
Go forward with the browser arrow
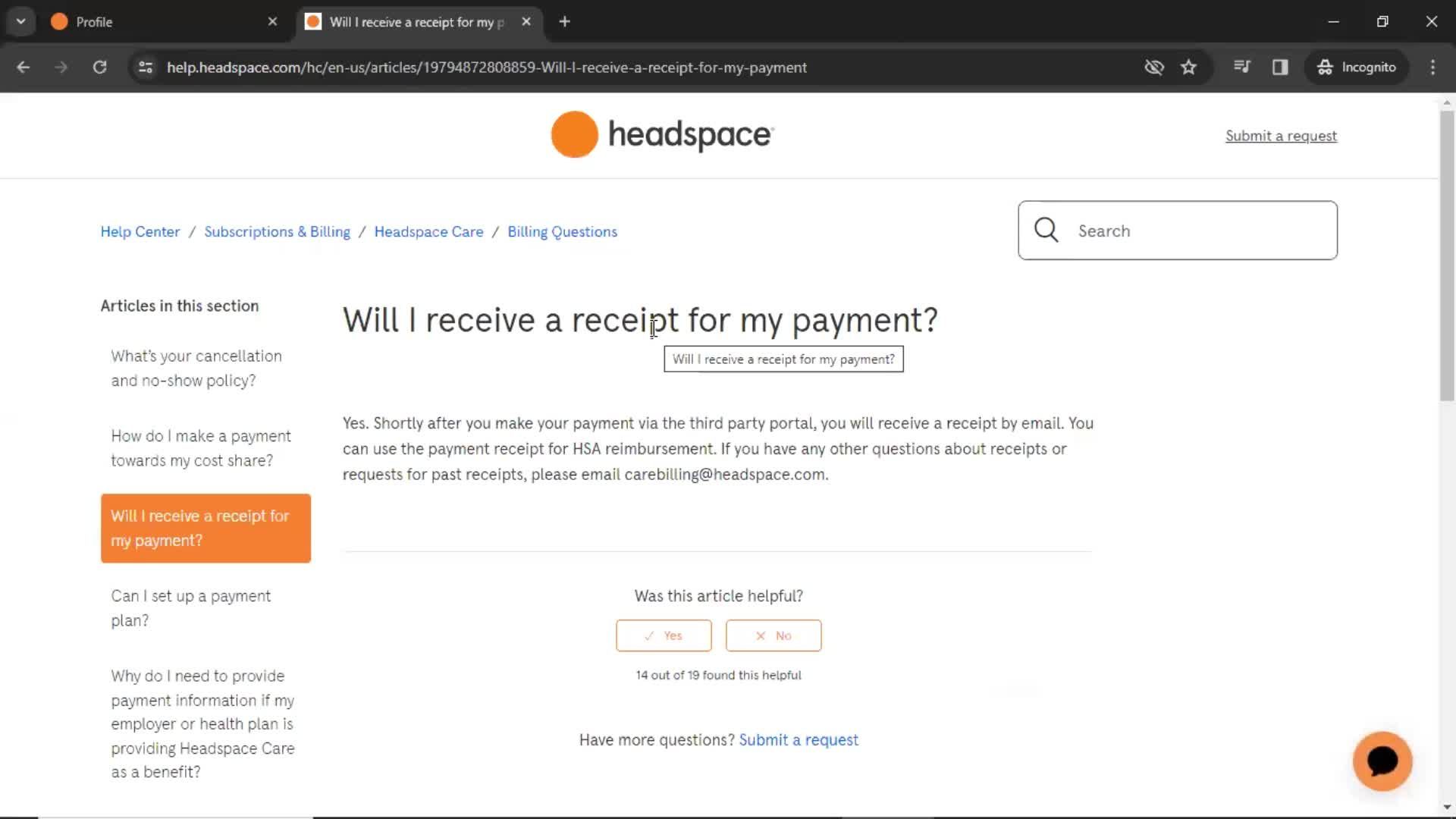61,67
